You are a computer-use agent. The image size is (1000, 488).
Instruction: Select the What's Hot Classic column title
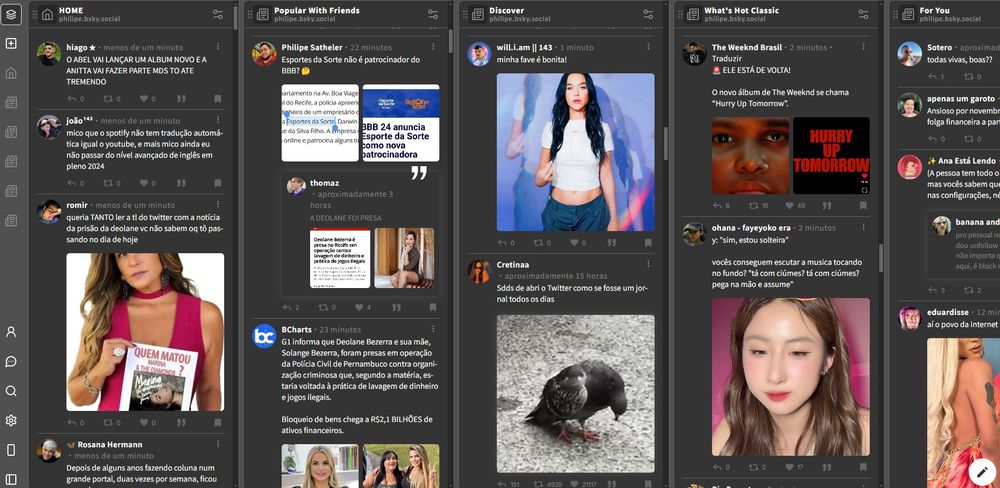tap(742, 10)
